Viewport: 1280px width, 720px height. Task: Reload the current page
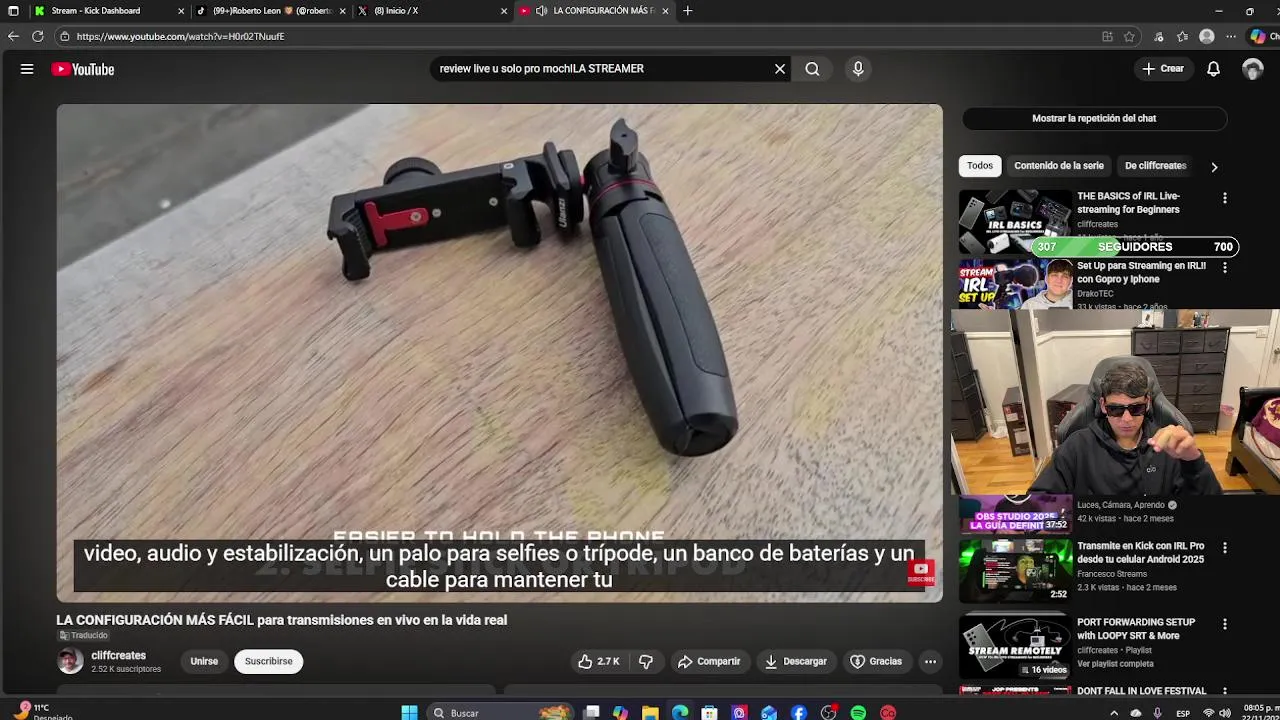click(x=37, y=36)
